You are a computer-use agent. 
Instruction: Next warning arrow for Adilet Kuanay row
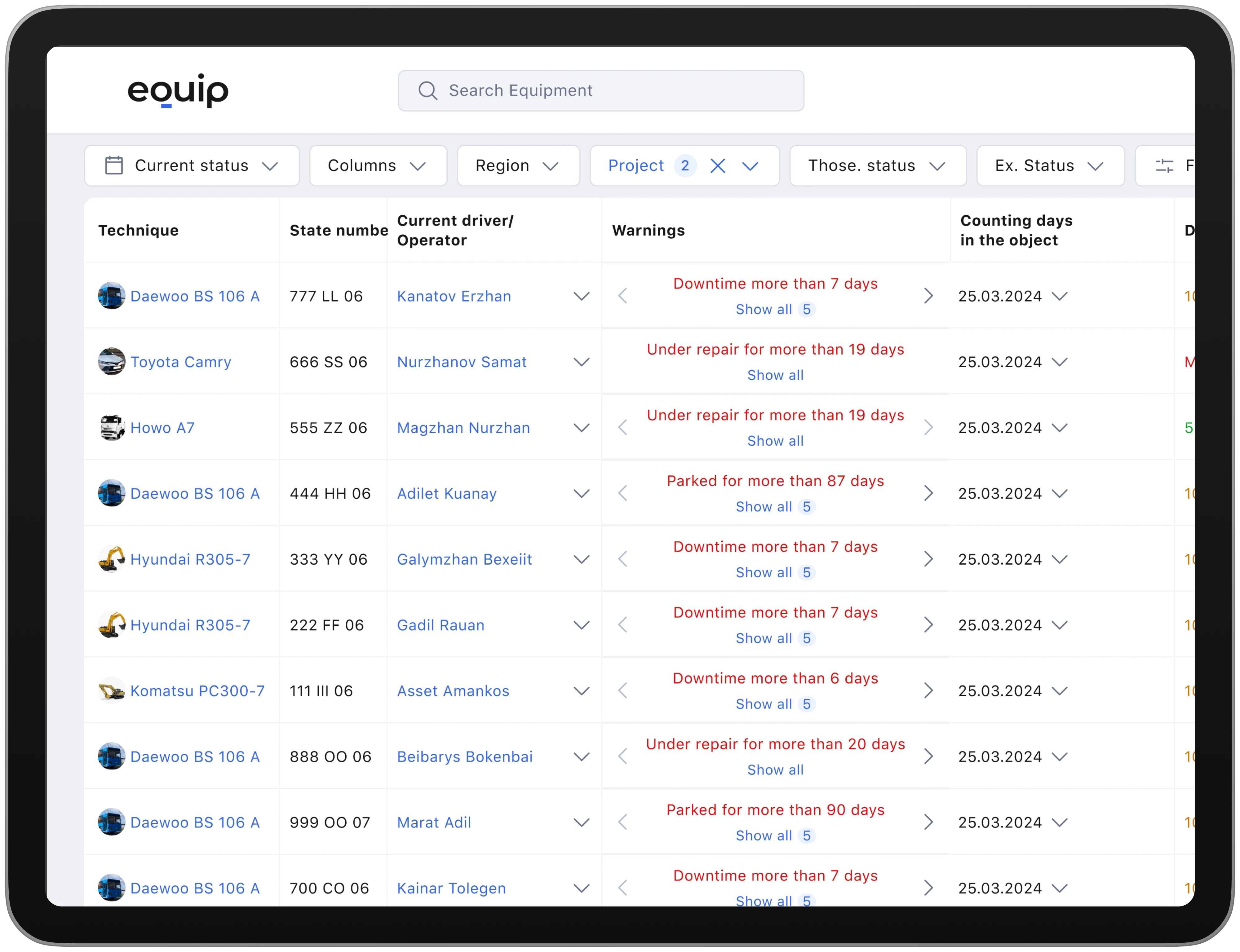[x=928, y=493]
